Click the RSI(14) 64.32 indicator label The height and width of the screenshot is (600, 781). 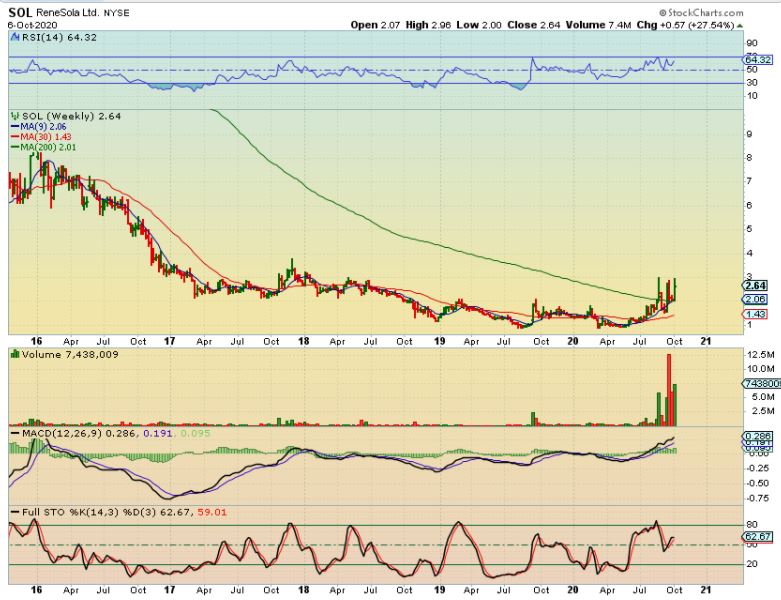[58, 37]
